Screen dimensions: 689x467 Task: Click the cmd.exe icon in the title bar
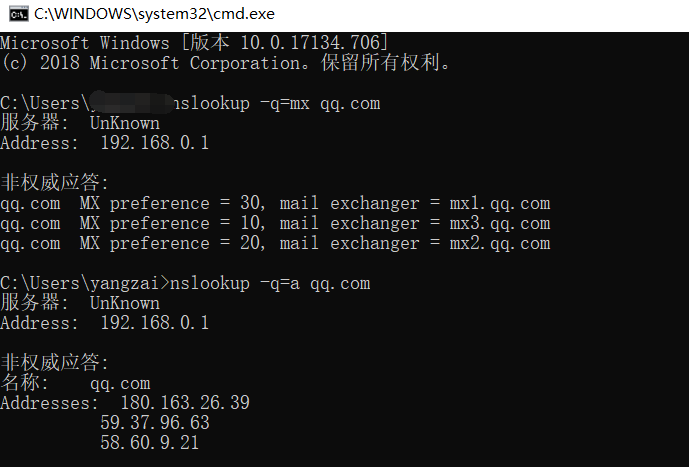pyautogui.click(x=18, y=14)
